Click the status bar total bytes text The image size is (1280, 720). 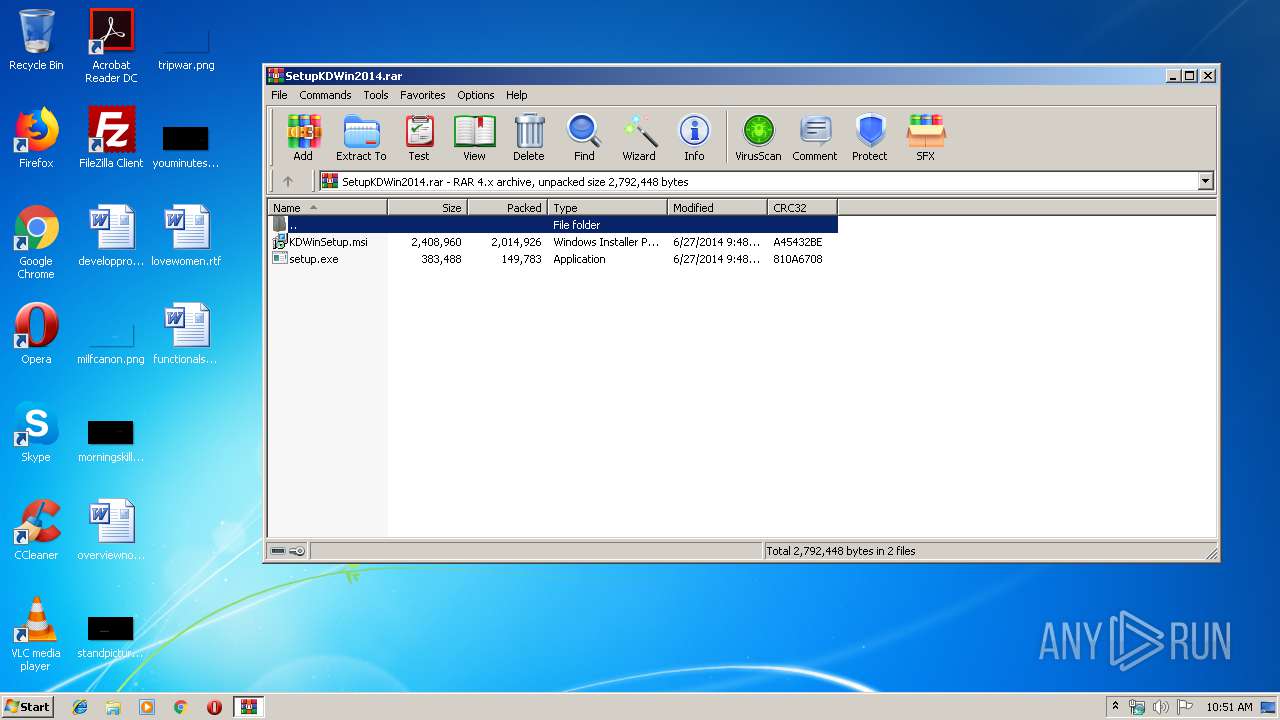coord(841,551)
